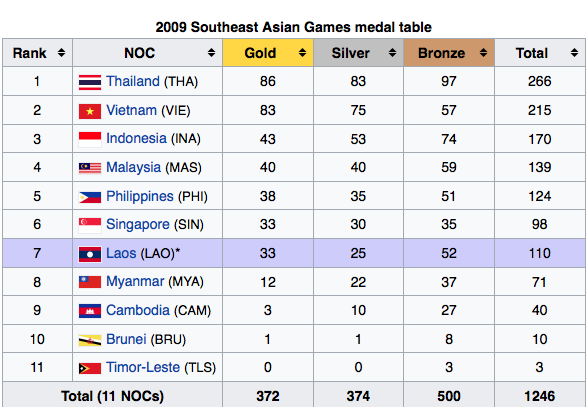This screenshot has height=407, width=588.
Task: Click the Cambodia flag icon
Action: [x=90, y=311]
